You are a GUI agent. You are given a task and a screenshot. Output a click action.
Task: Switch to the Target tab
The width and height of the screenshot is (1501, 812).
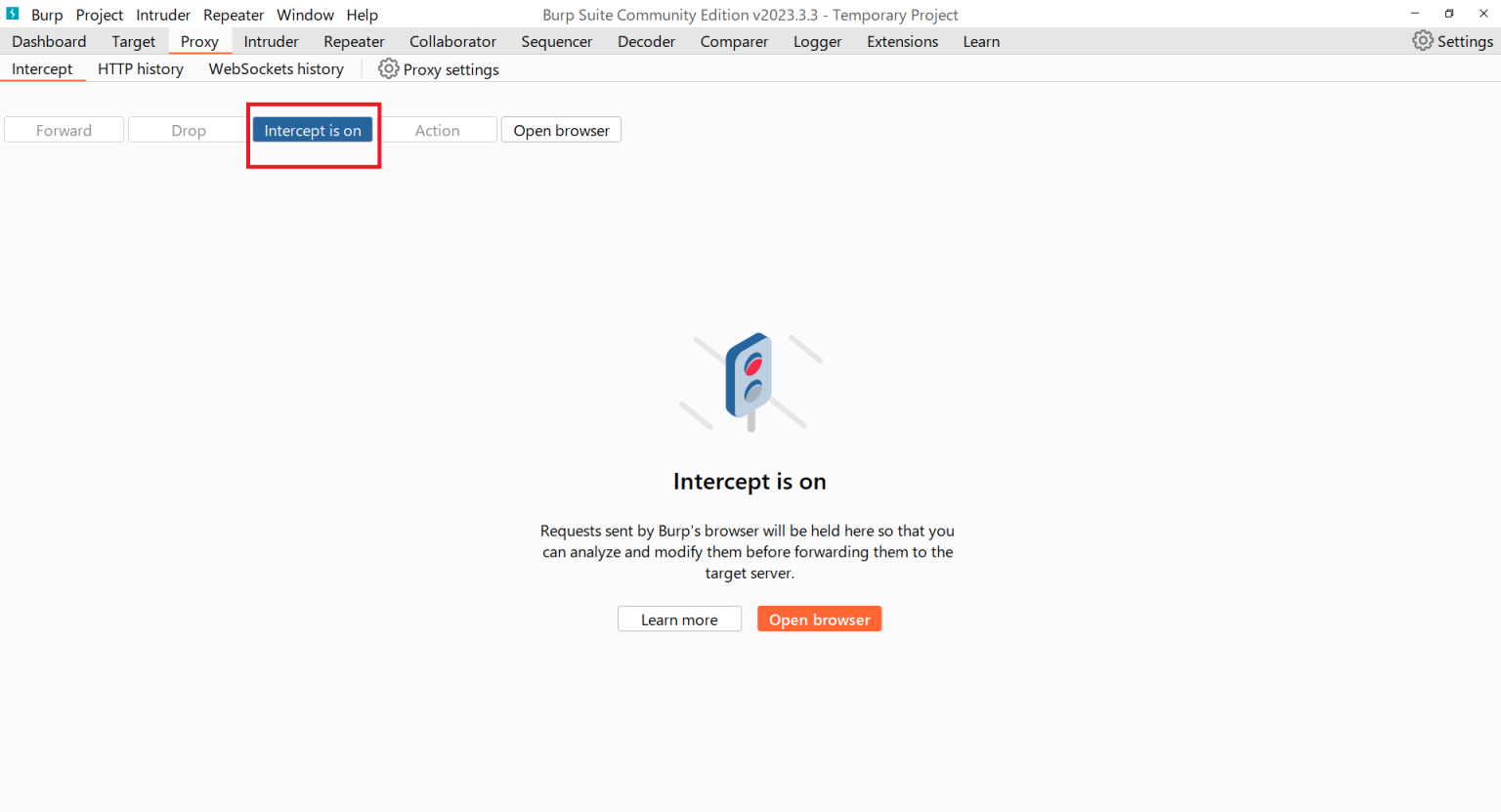[x=133, y=41]
